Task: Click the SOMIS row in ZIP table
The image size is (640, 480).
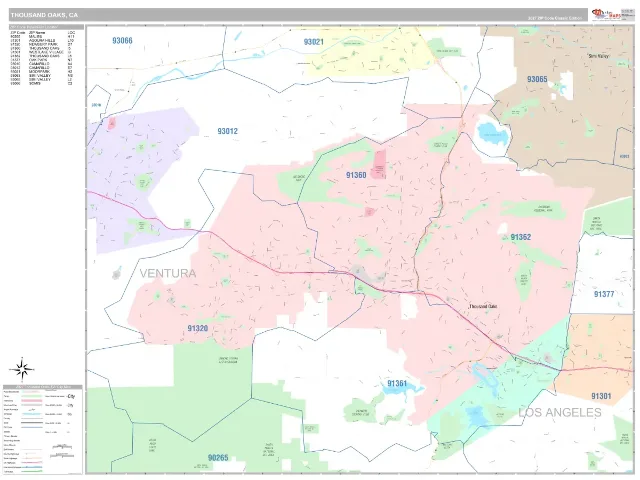Action: click(x=42, y=83)
